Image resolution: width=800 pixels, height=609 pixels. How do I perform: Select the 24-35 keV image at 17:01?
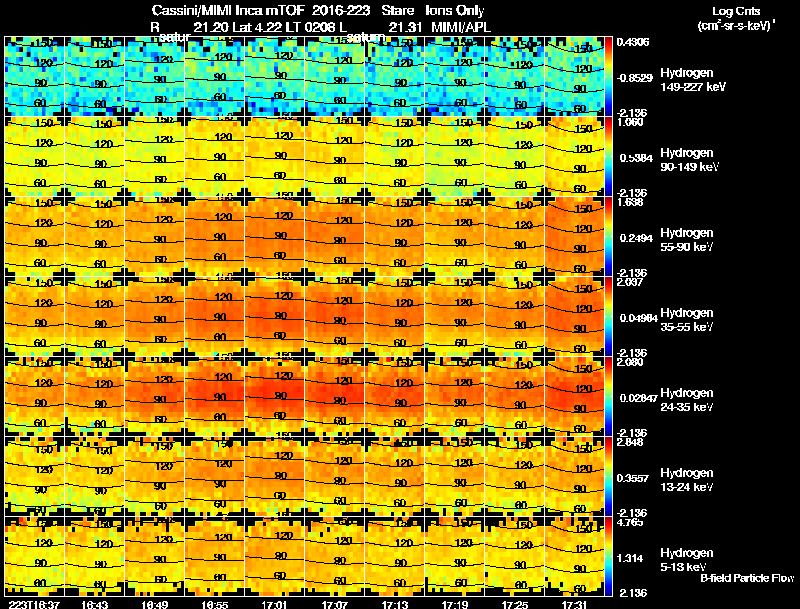tap(275, 396)
